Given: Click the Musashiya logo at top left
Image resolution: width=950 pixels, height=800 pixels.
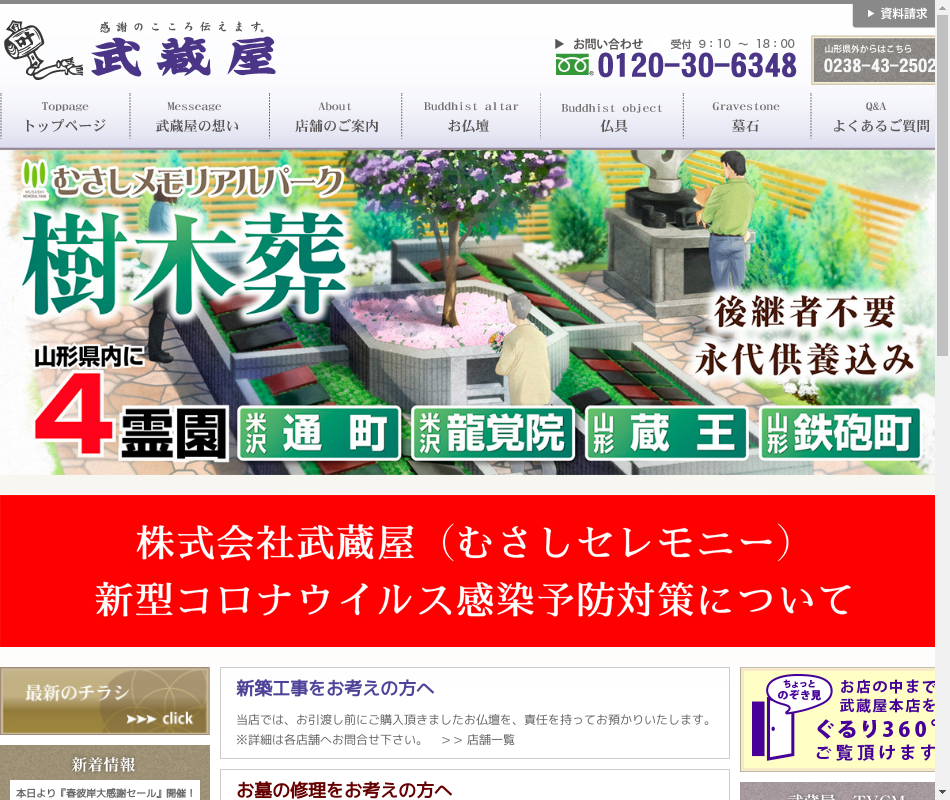Looking at the screenshot, I should (x=140, y=50).
